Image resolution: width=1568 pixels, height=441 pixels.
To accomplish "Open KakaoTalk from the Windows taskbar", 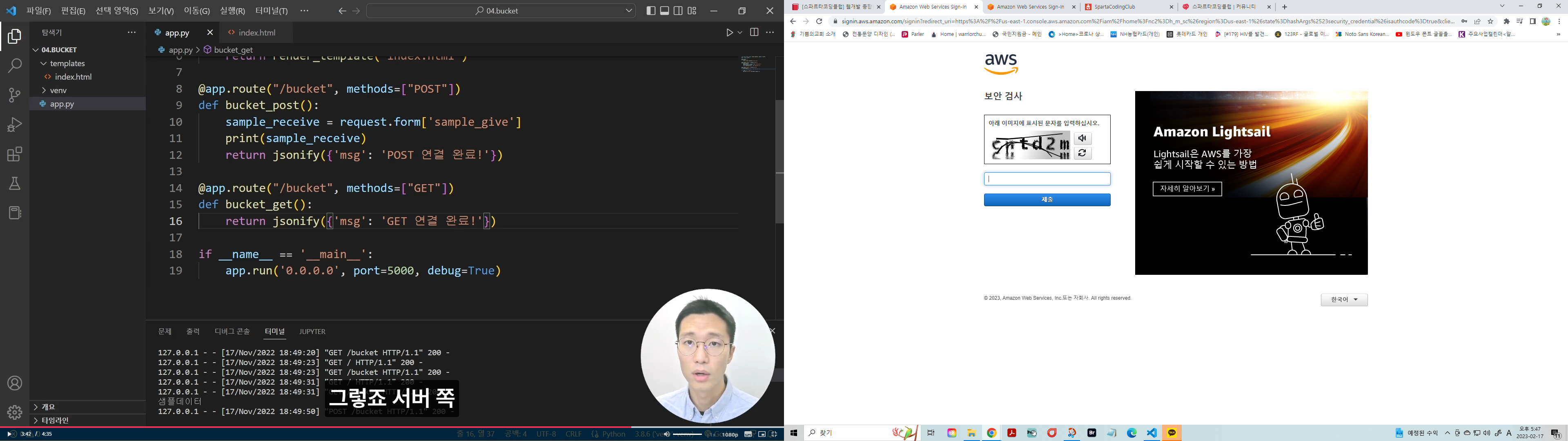I will coord(1172,433).
